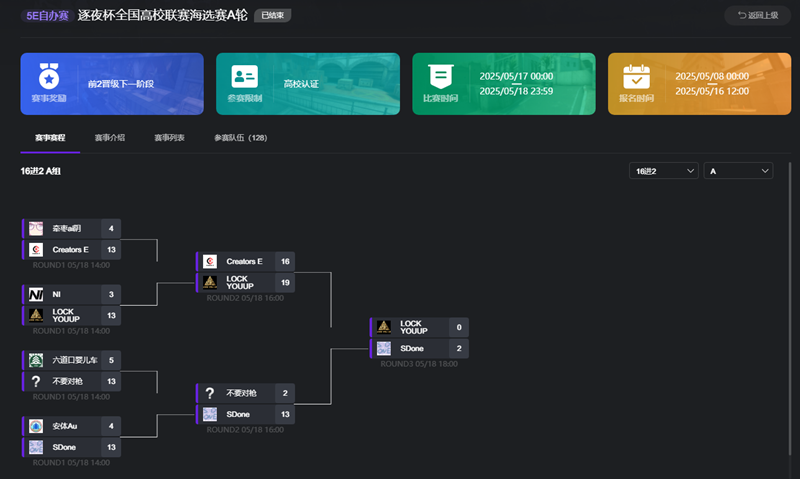
Task: Click the SDone logo in the Round 3 final
Action: click(x=384, y=348)
